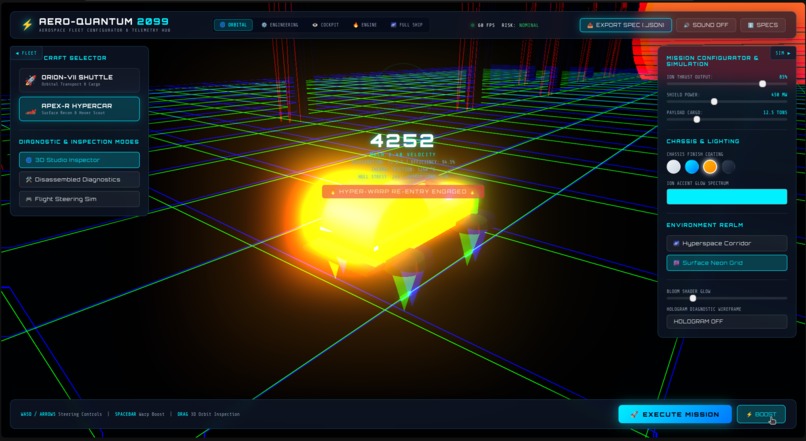The image size is (806, 441).
Task: Select the Full Ship view tab
Action: [x=406, y=25]
